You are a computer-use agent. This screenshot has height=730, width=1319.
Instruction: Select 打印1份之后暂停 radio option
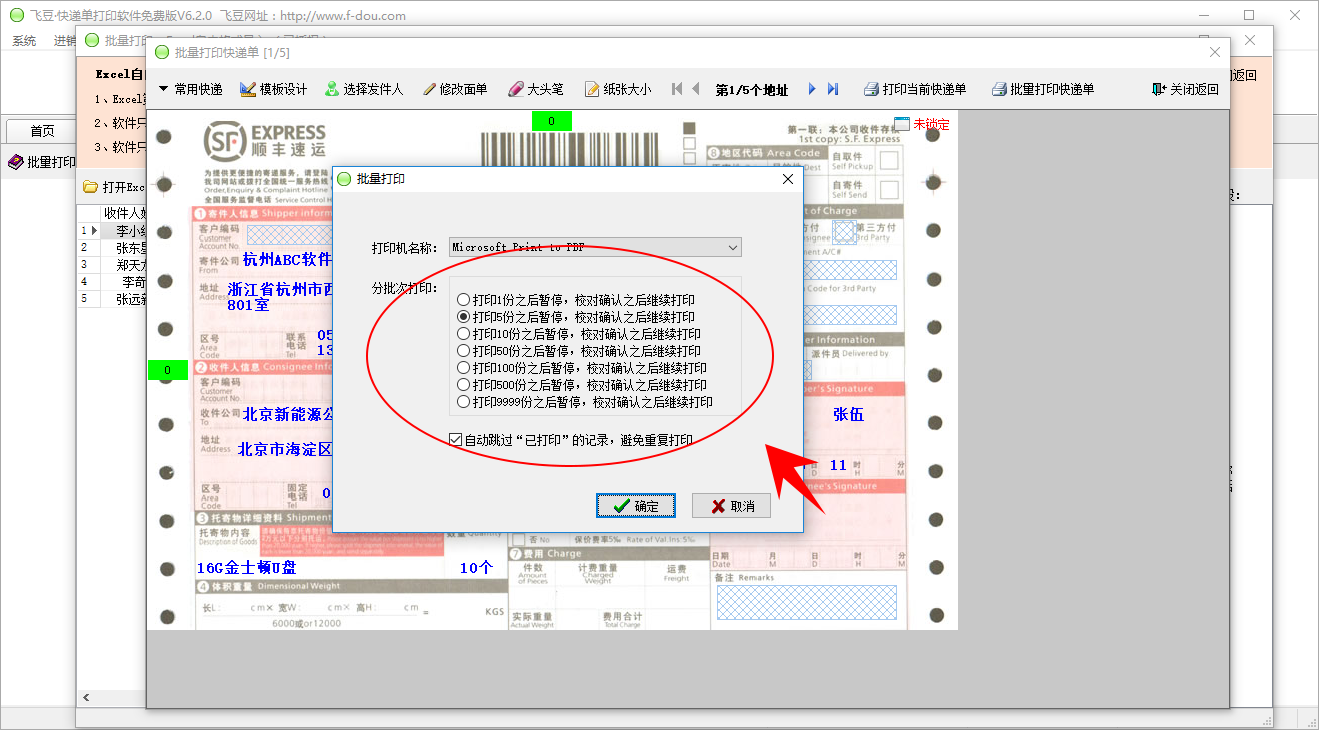click(463, 300)
